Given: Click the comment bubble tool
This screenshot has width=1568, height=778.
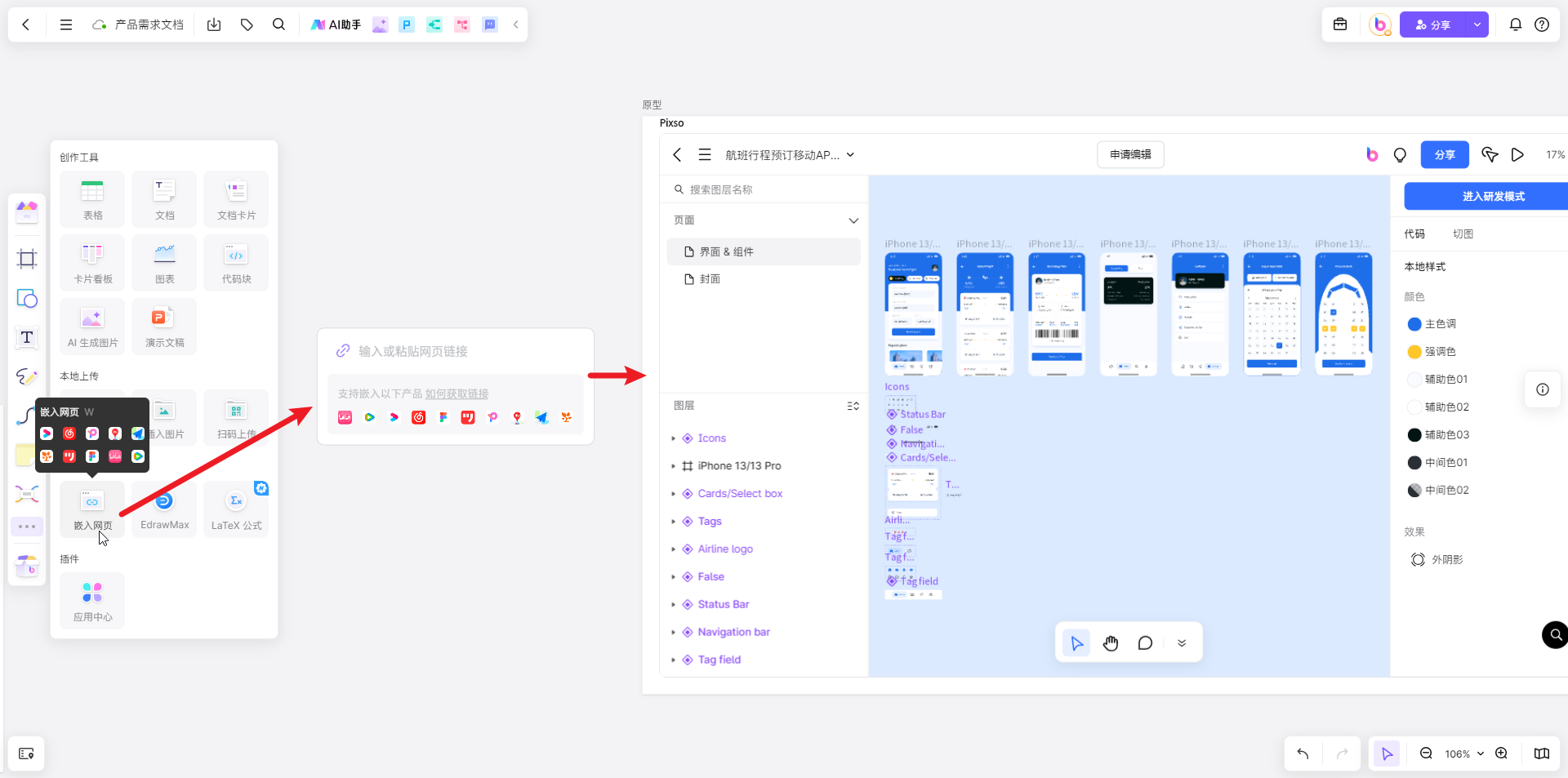Looking at the screenshot, I should 1145,643.
